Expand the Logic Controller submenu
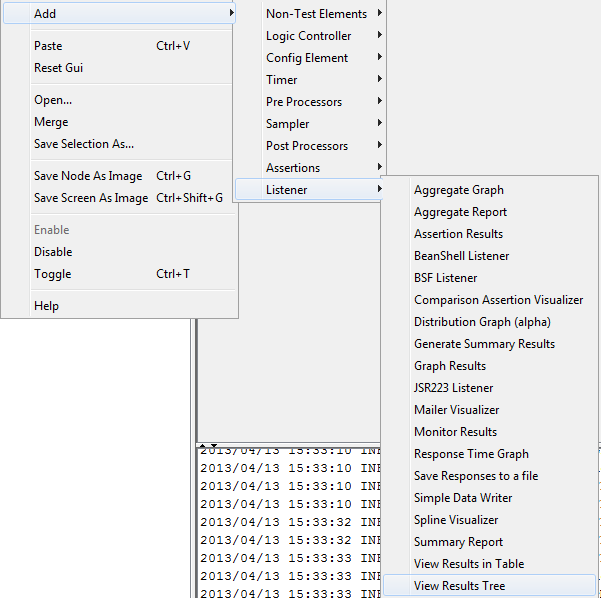 (308, 36)
